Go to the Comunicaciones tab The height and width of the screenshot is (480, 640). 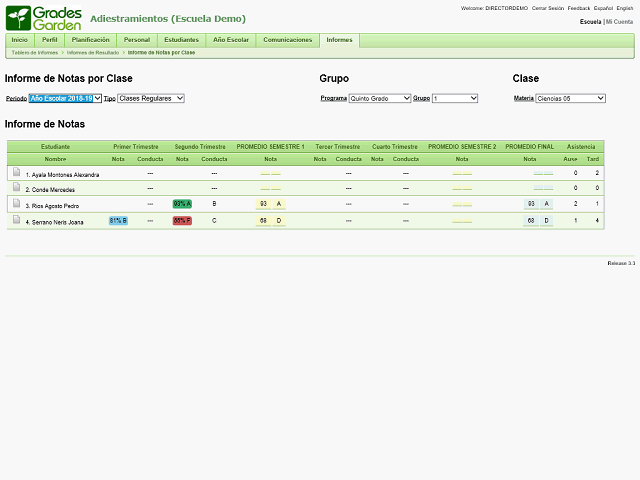point(288,40)
